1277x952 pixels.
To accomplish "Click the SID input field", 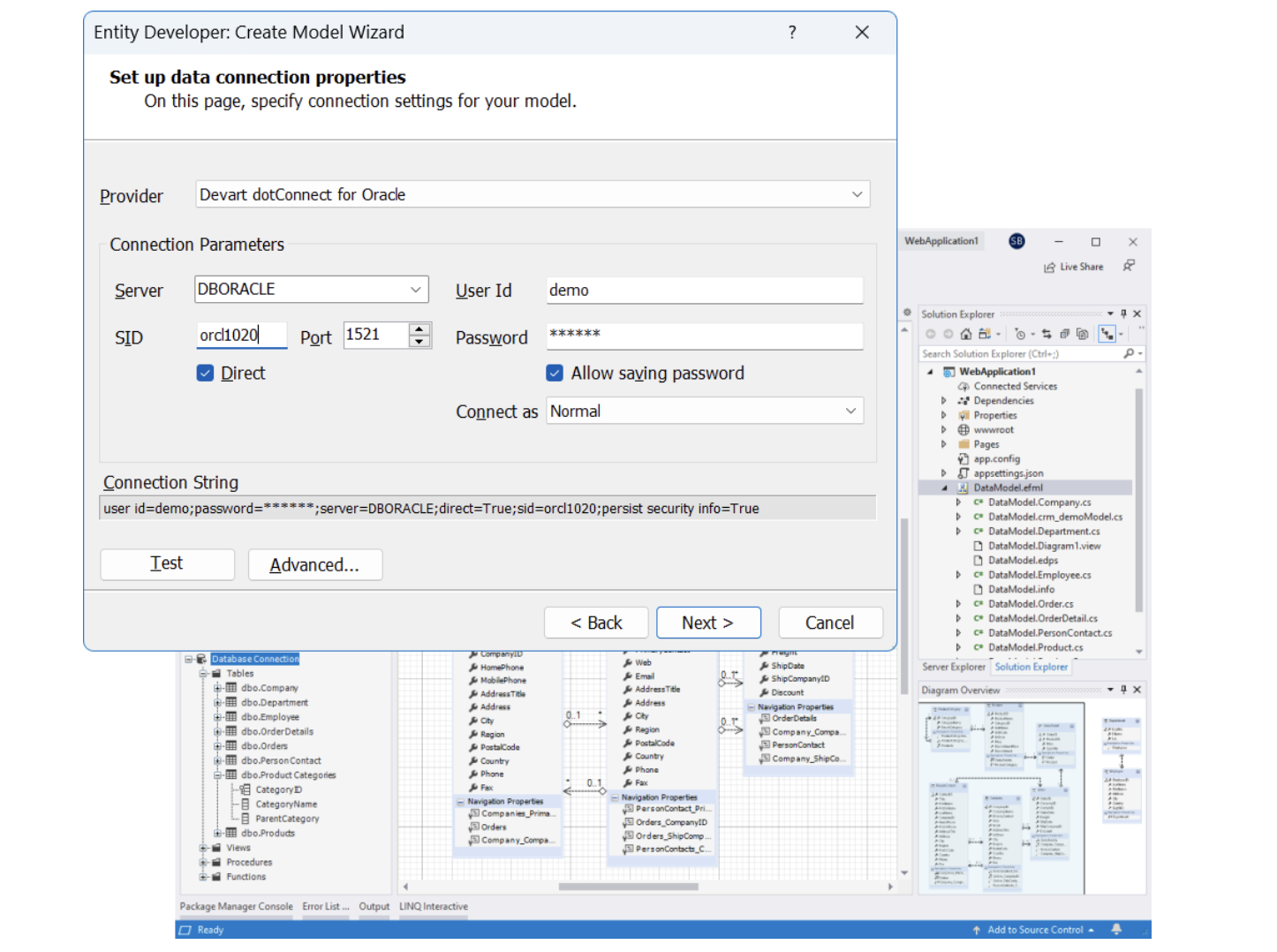I will [x=240, y=336].
